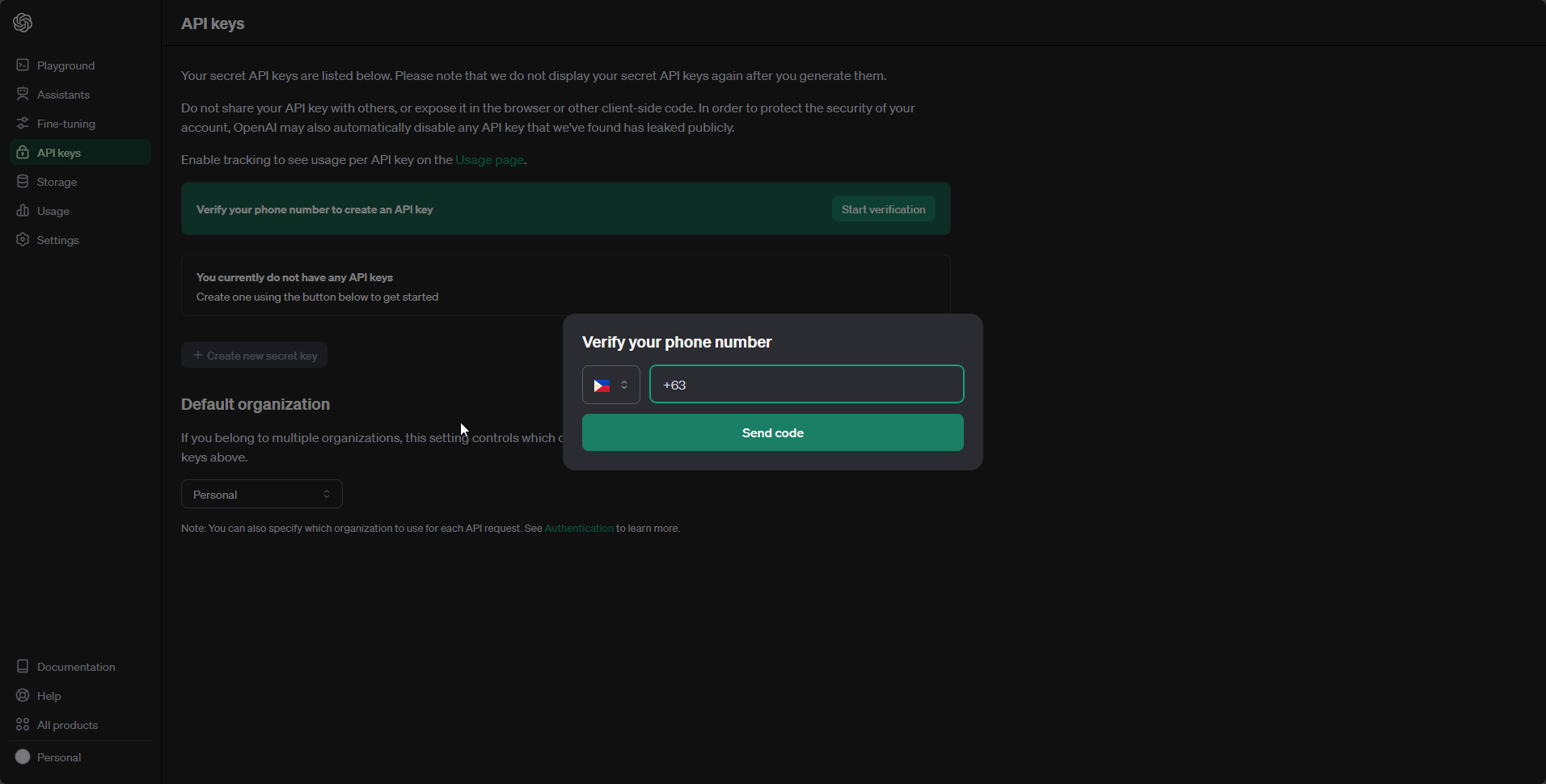The image size is (1546, 784).
Task: Click 'You currently do not have any API keys' text
Action: [x=294, y=277]
